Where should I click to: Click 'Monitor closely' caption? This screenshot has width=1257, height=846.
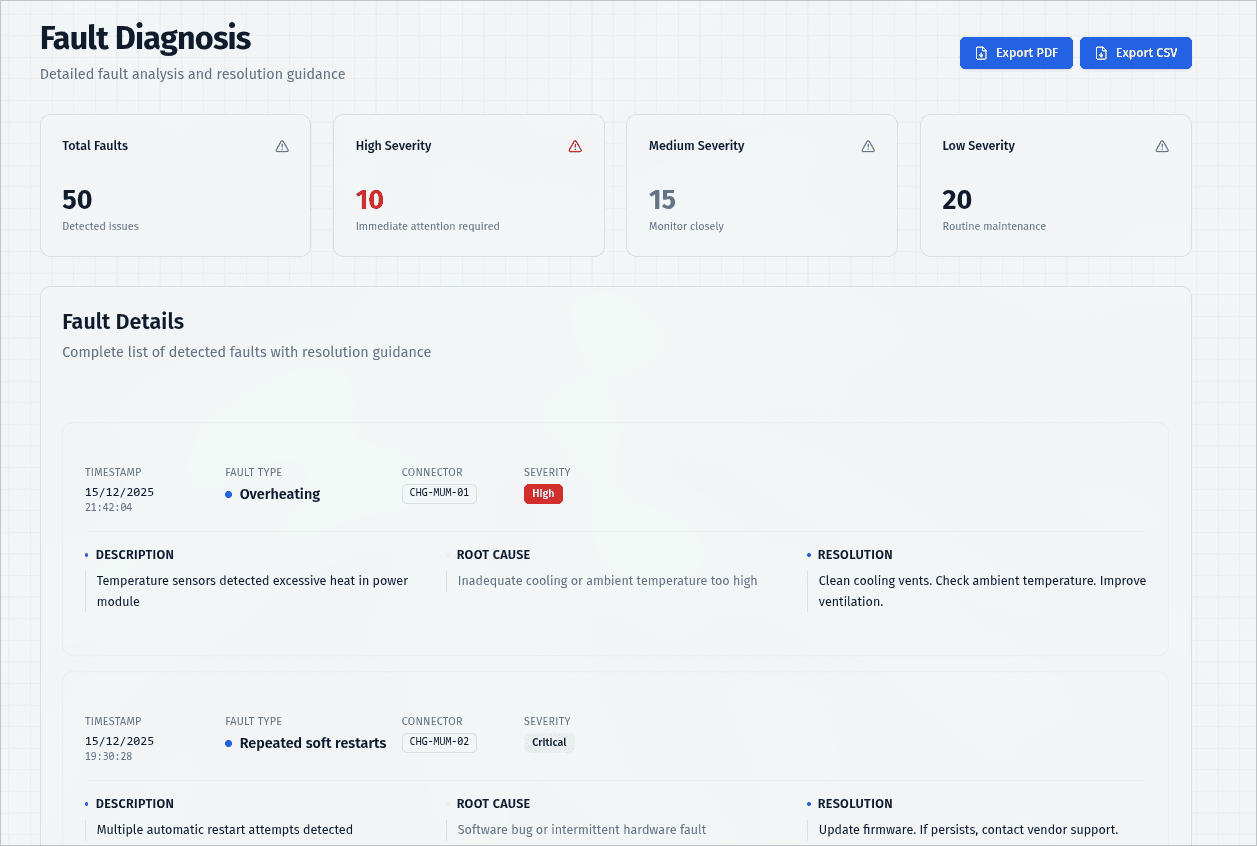tap(686, 226)
